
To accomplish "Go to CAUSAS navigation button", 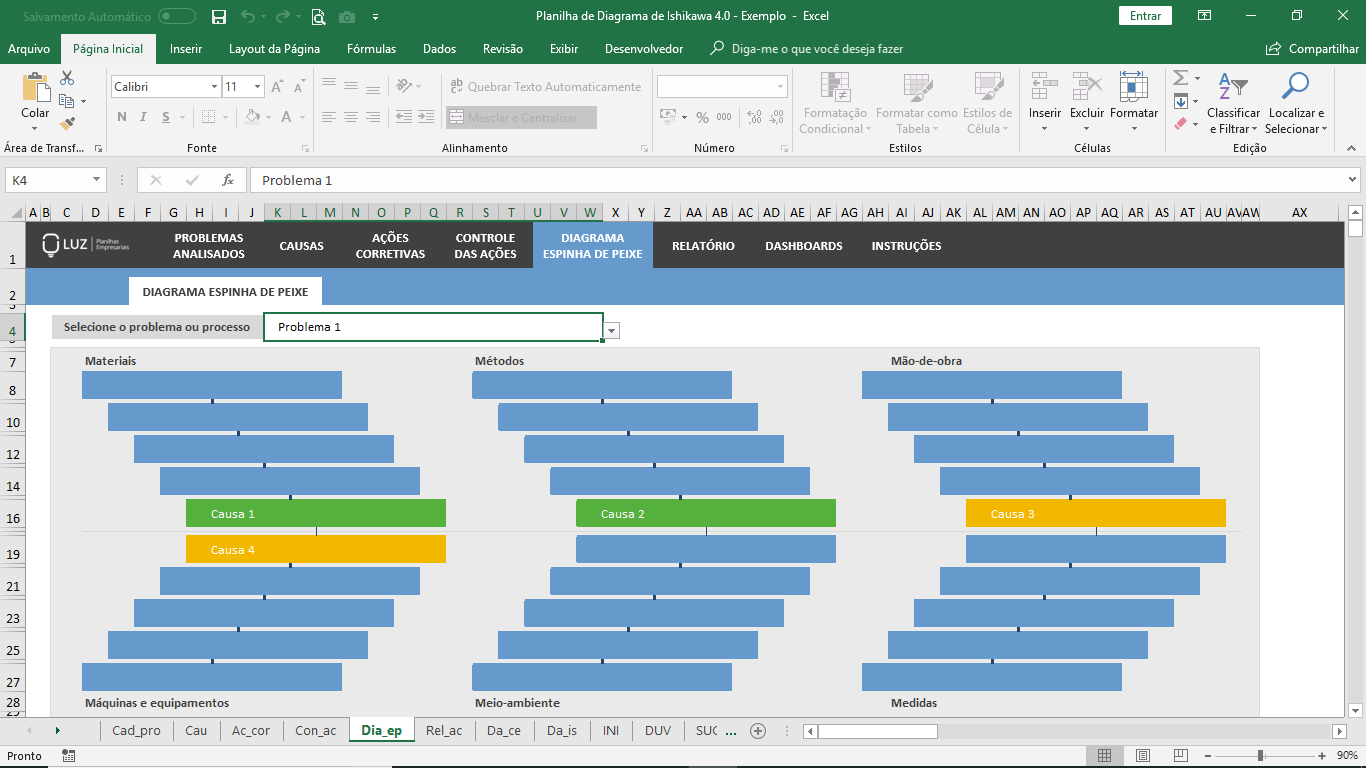I will (x=301, y=246).
